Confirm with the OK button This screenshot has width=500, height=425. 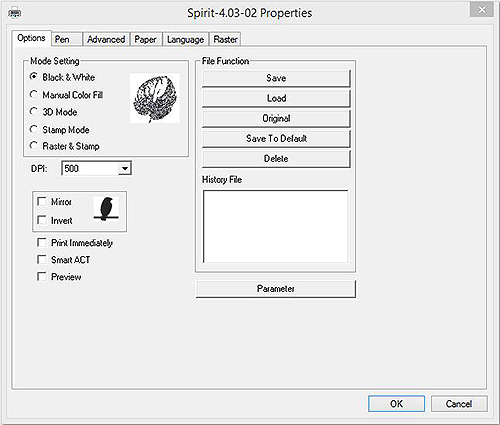(396, 404)
